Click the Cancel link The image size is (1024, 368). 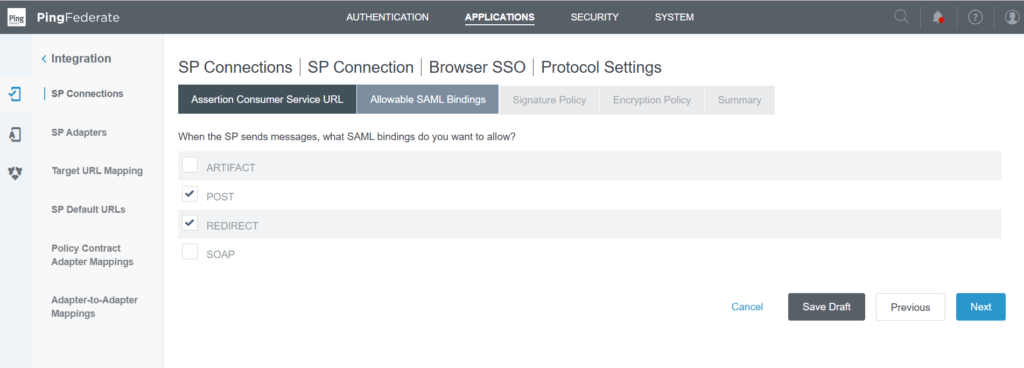point(747,307)
